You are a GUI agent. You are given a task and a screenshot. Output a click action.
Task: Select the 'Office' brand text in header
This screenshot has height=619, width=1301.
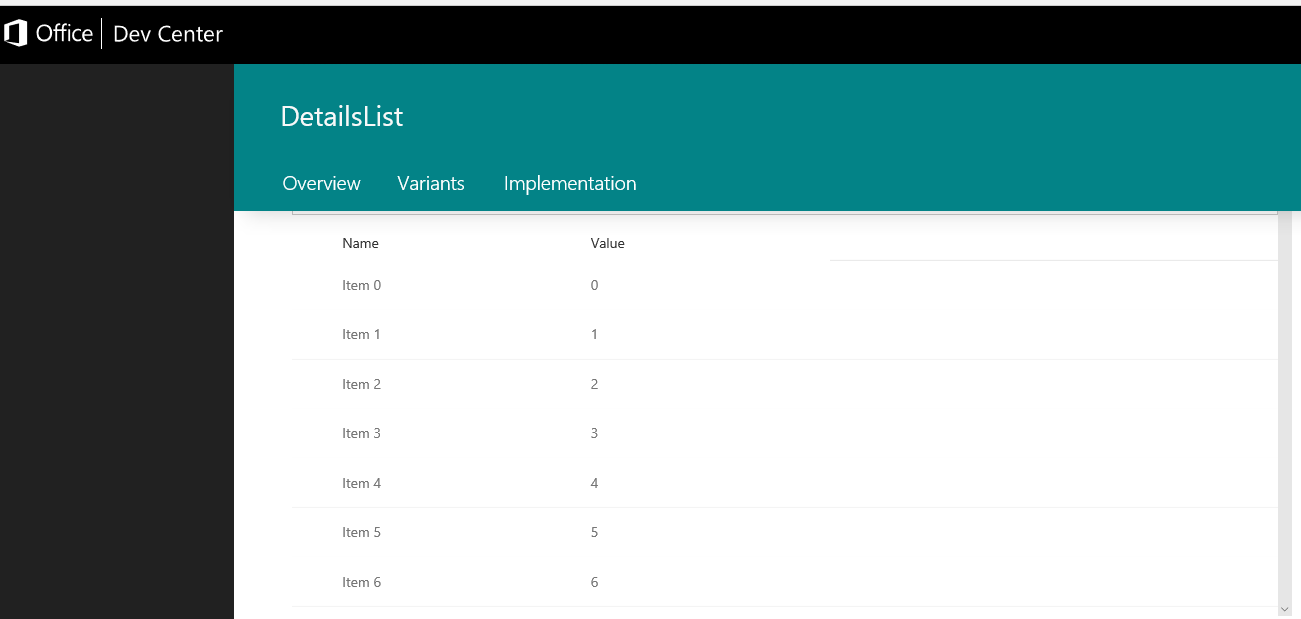click(62, 32)
